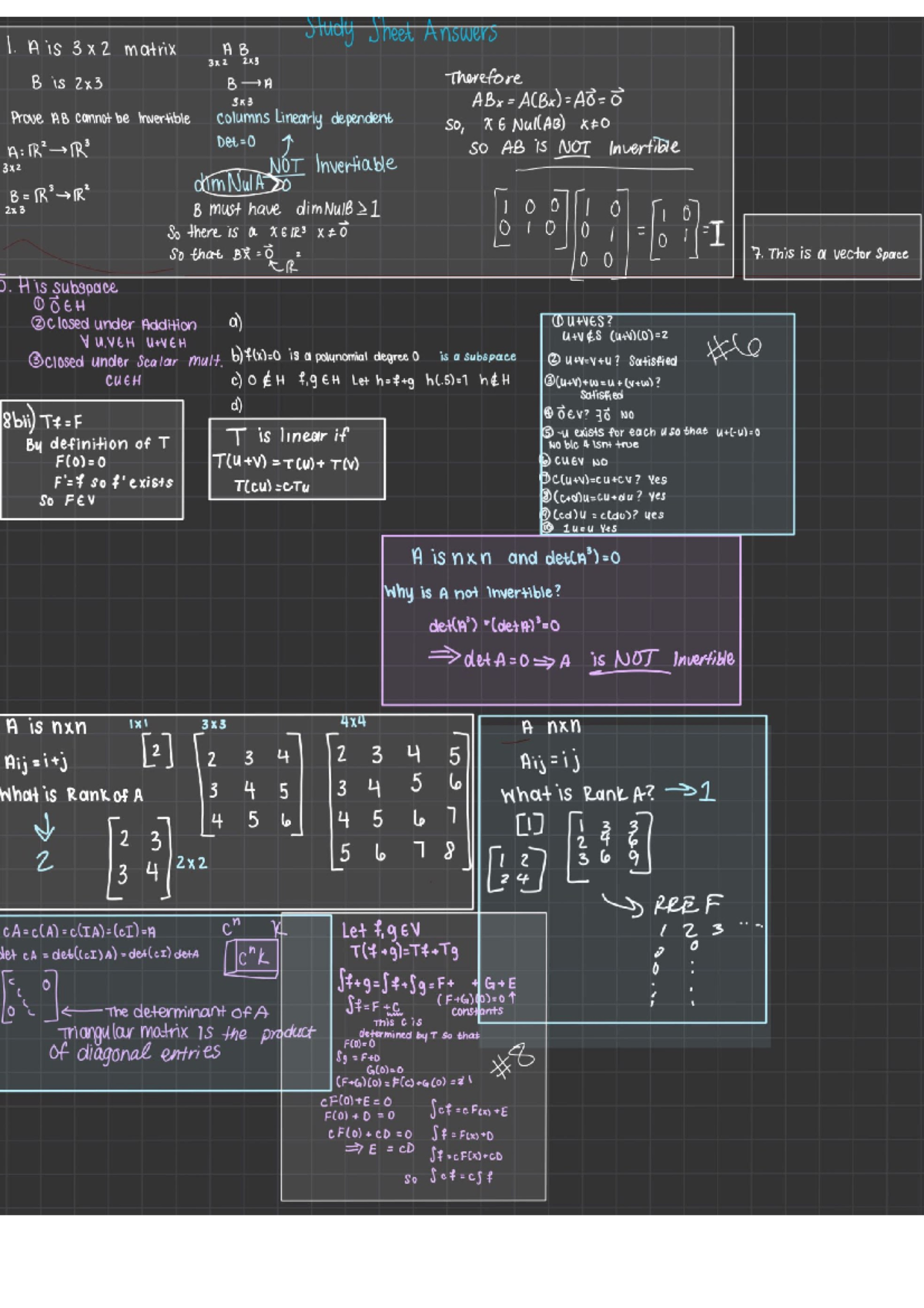
Task: Click the "Study Sheet Answers" title
Action: tap(400, 31)
